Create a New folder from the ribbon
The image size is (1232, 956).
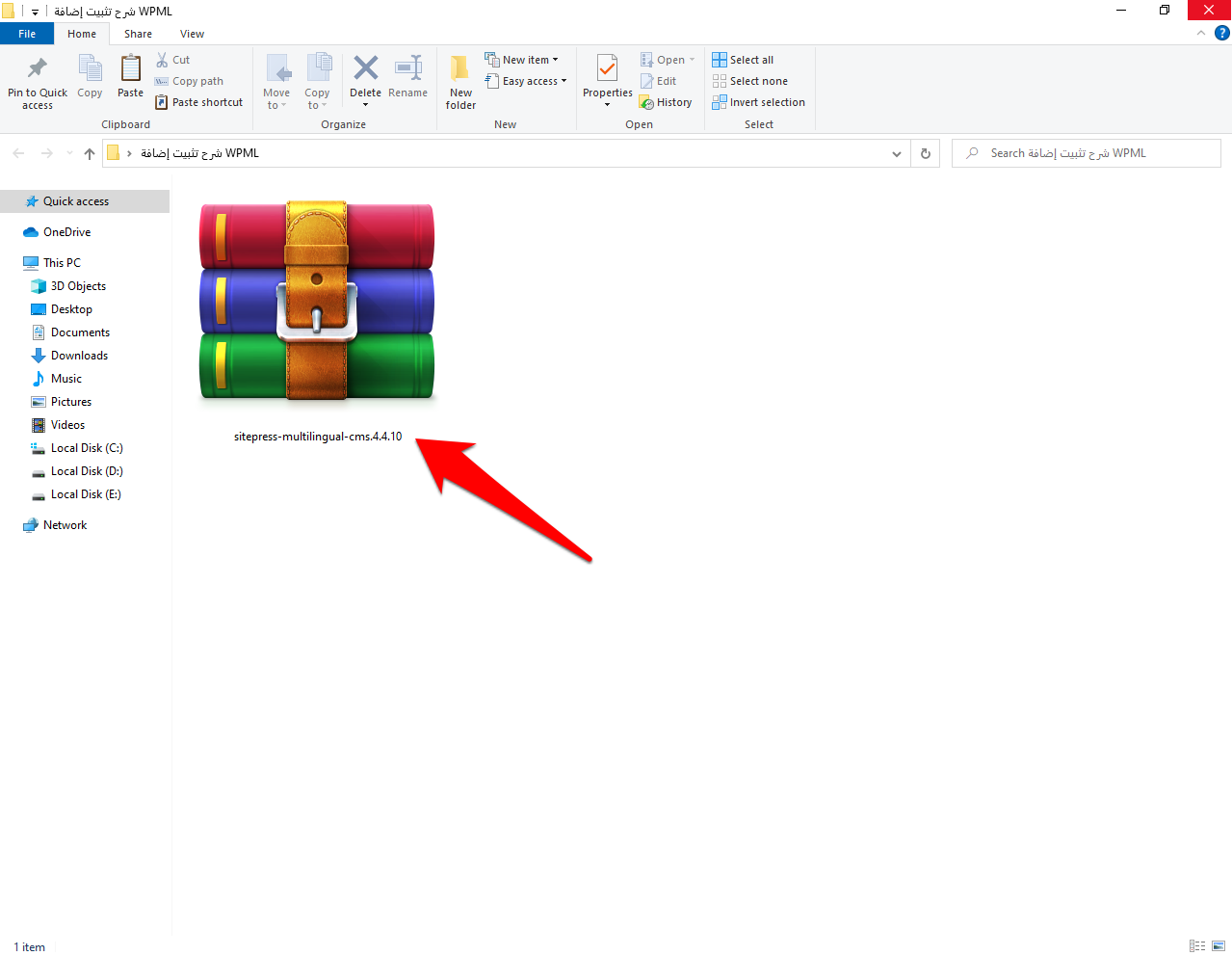tap(460, 69)
